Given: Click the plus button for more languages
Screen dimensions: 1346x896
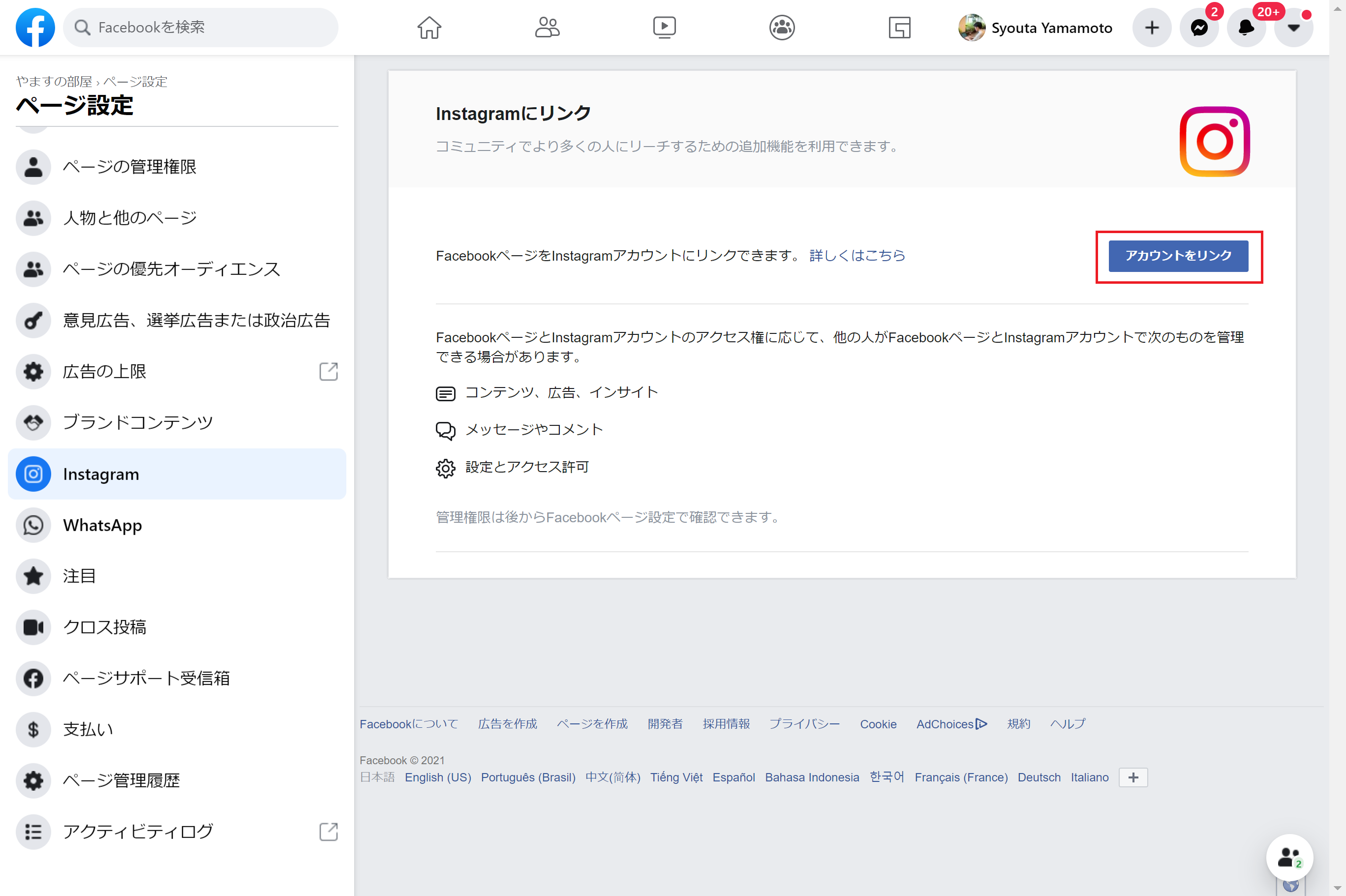Looking at the screenshot, I should [1133, 777].
